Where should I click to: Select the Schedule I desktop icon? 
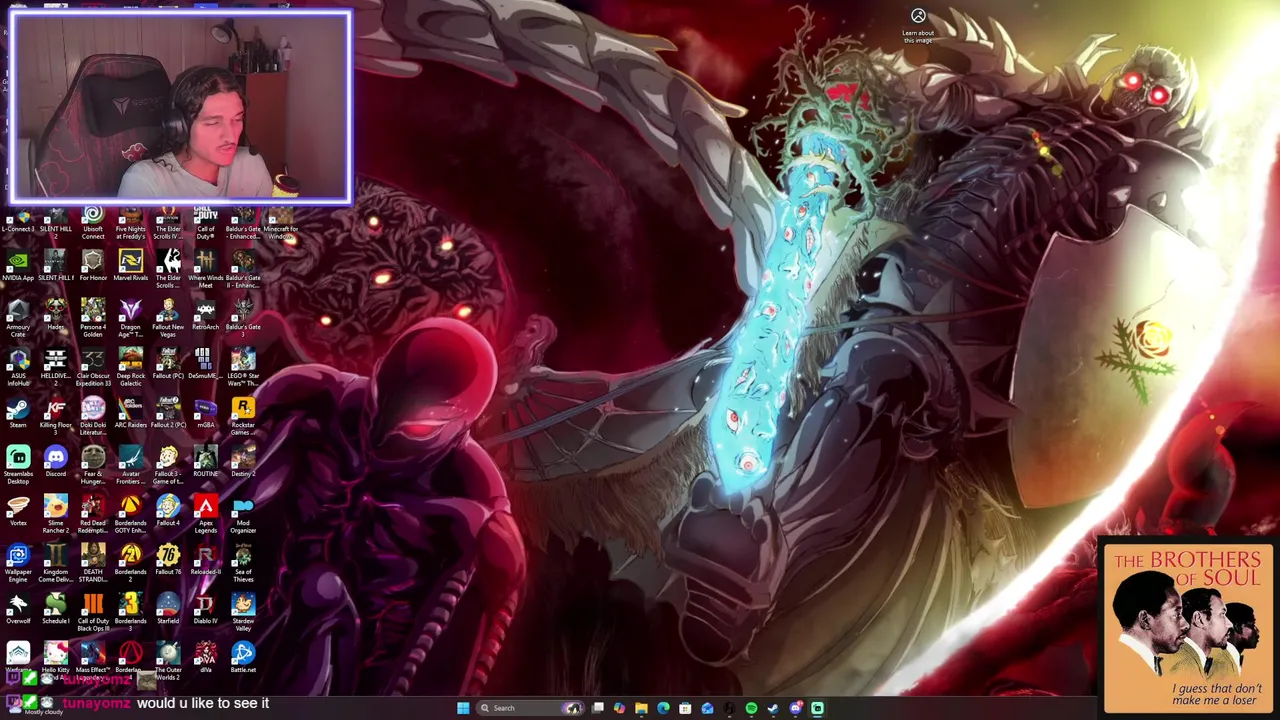click(x=55, y=609)
